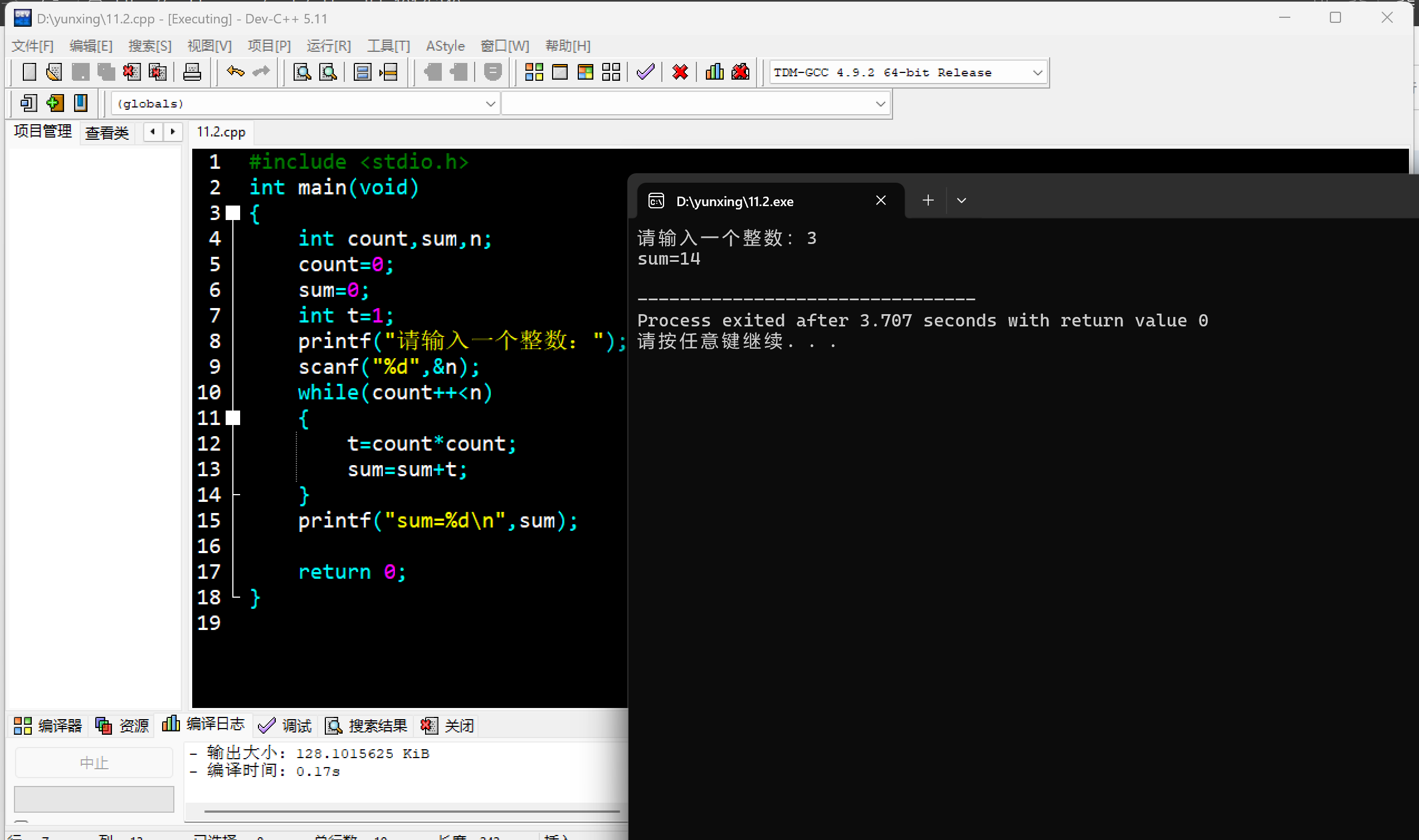Collapse the while-loop fold at line 11
1419x840 pixels.
click(x=233, y=418)
